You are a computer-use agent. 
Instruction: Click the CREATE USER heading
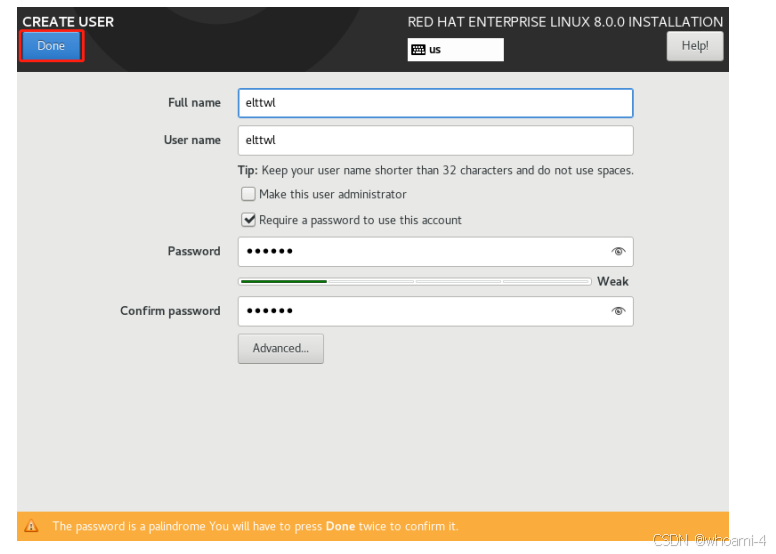(x=68, y=22)
